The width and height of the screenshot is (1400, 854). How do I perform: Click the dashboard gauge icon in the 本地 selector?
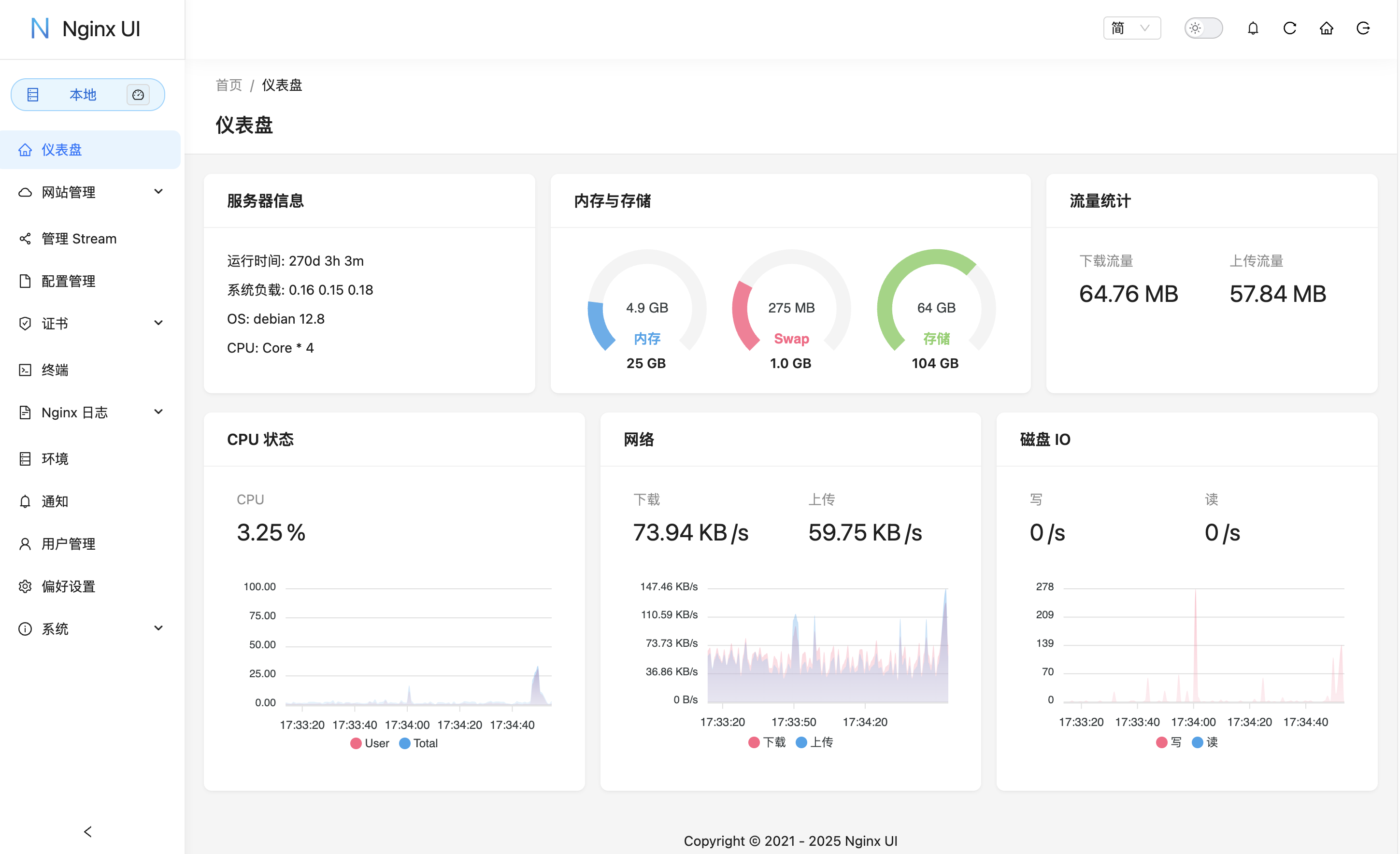tap(138, 95)
